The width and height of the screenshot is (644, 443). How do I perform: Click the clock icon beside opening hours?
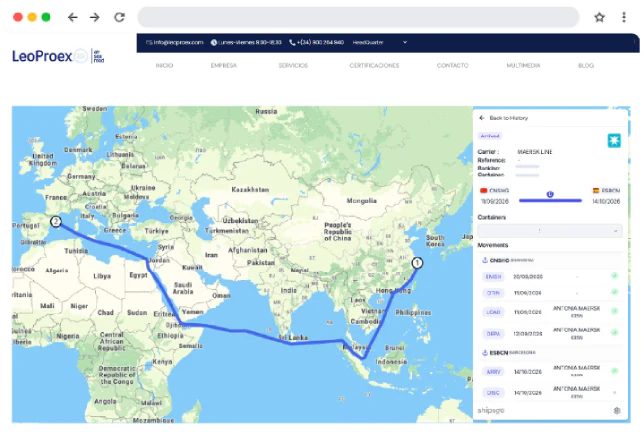[214, 42]
